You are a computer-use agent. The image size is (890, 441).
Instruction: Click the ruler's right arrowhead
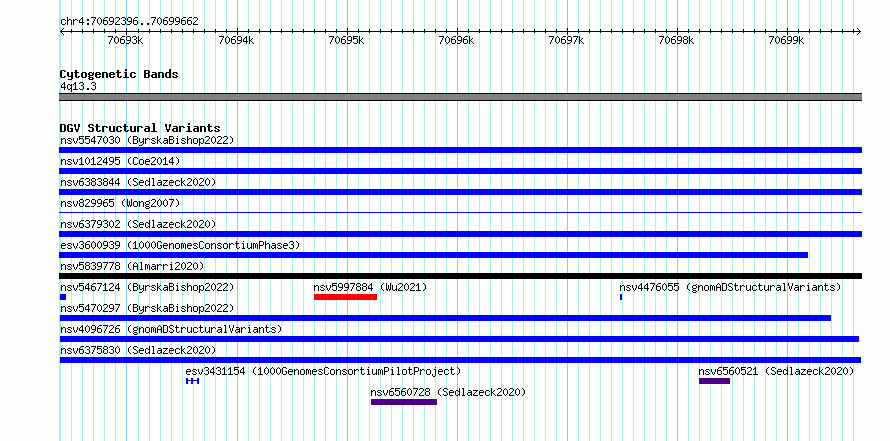[x=859, y=31]
